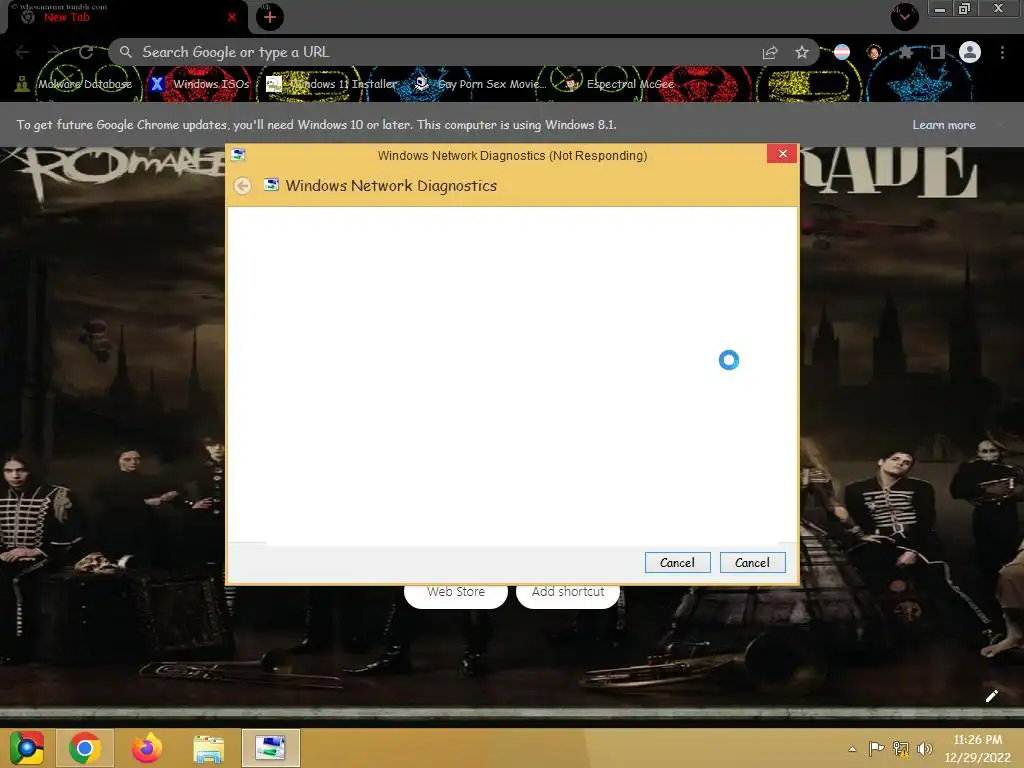Select the New Tab browser tab
Screen dimensions: 1024x768
point(124,17)
